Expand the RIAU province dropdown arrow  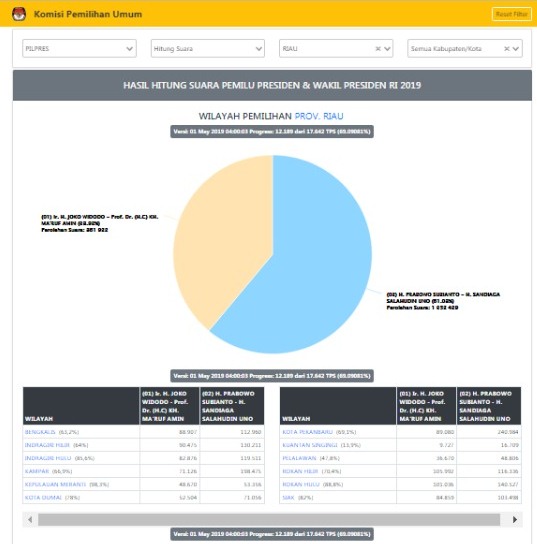[x=387, y=49]
